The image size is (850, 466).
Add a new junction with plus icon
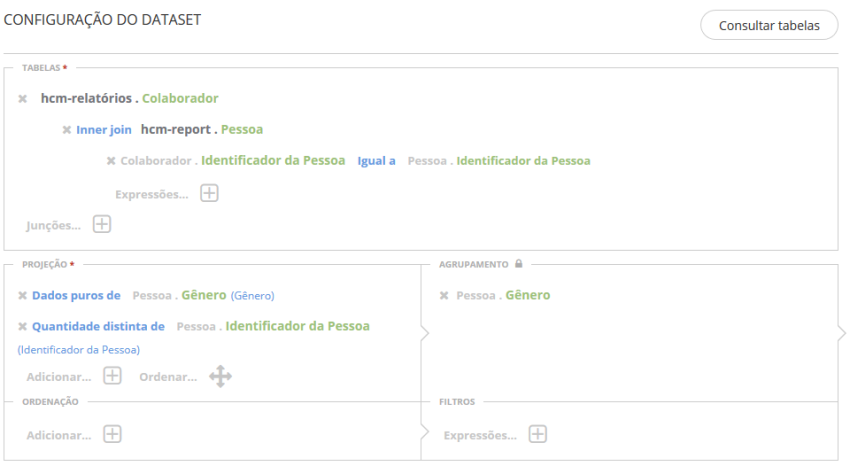(x=102, y=224)
